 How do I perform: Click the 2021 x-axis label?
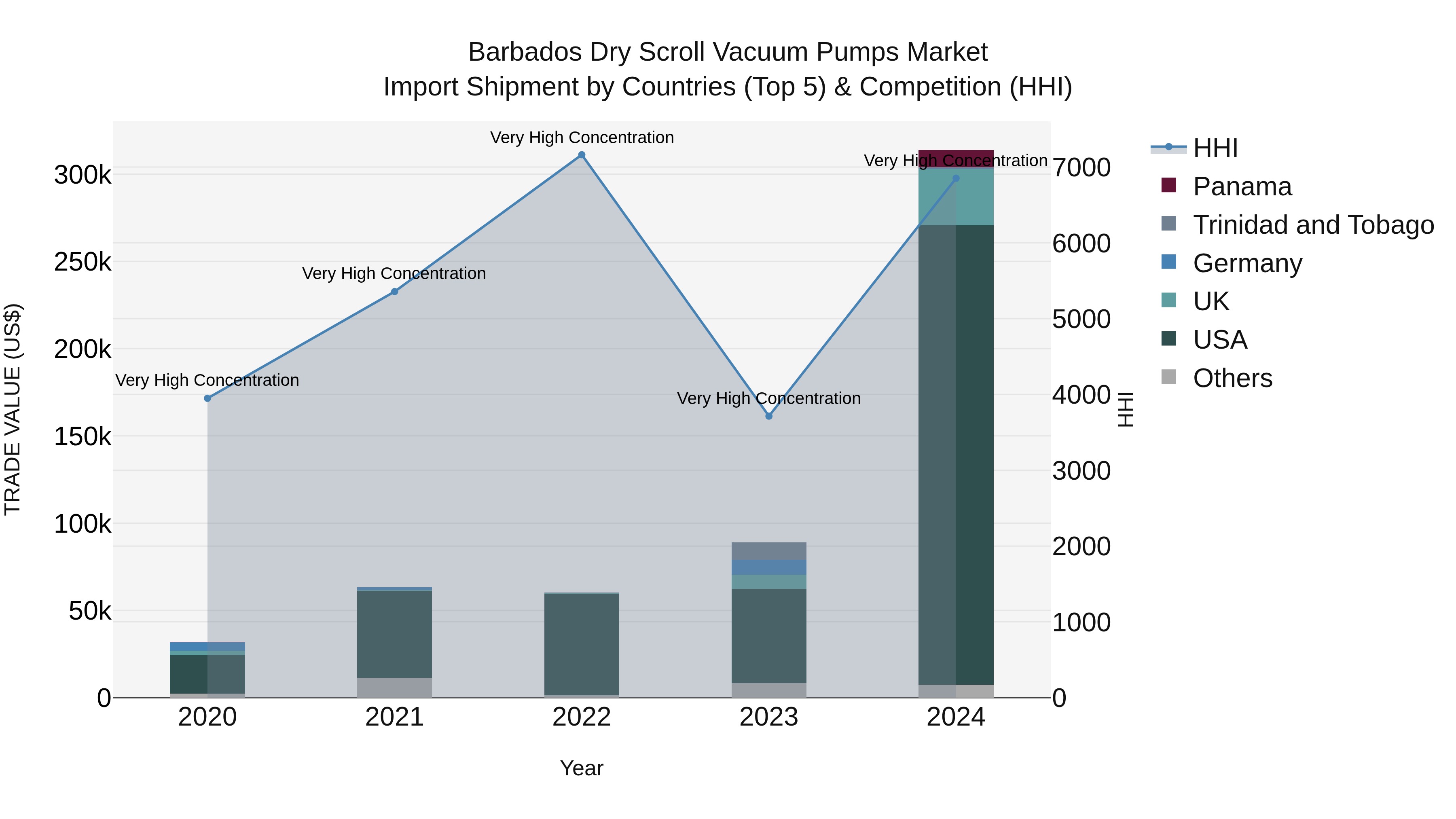click(394, 717)
